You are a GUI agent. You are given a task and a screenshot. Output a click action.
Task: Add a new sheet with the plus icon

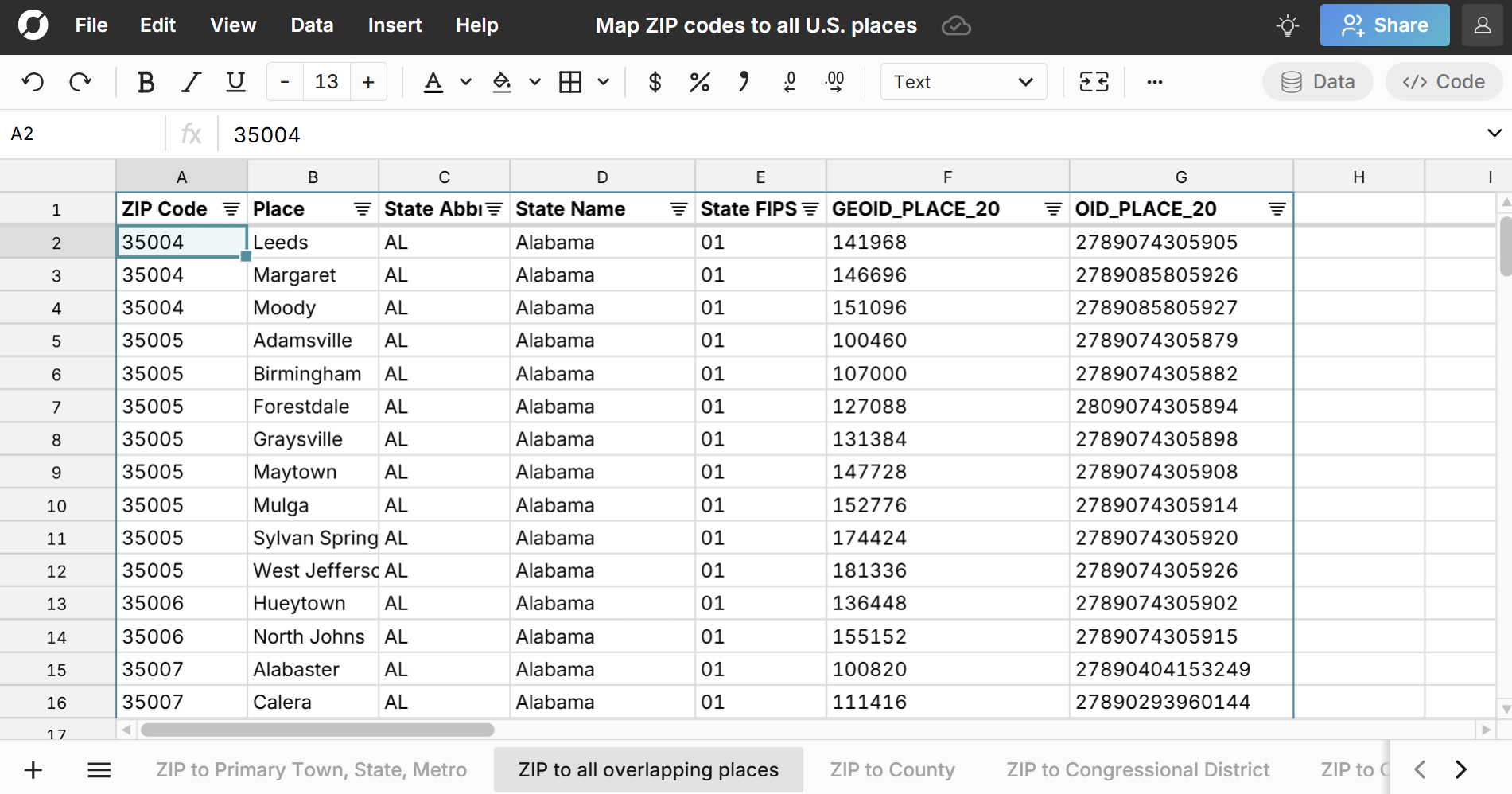(x=33, y=769)
